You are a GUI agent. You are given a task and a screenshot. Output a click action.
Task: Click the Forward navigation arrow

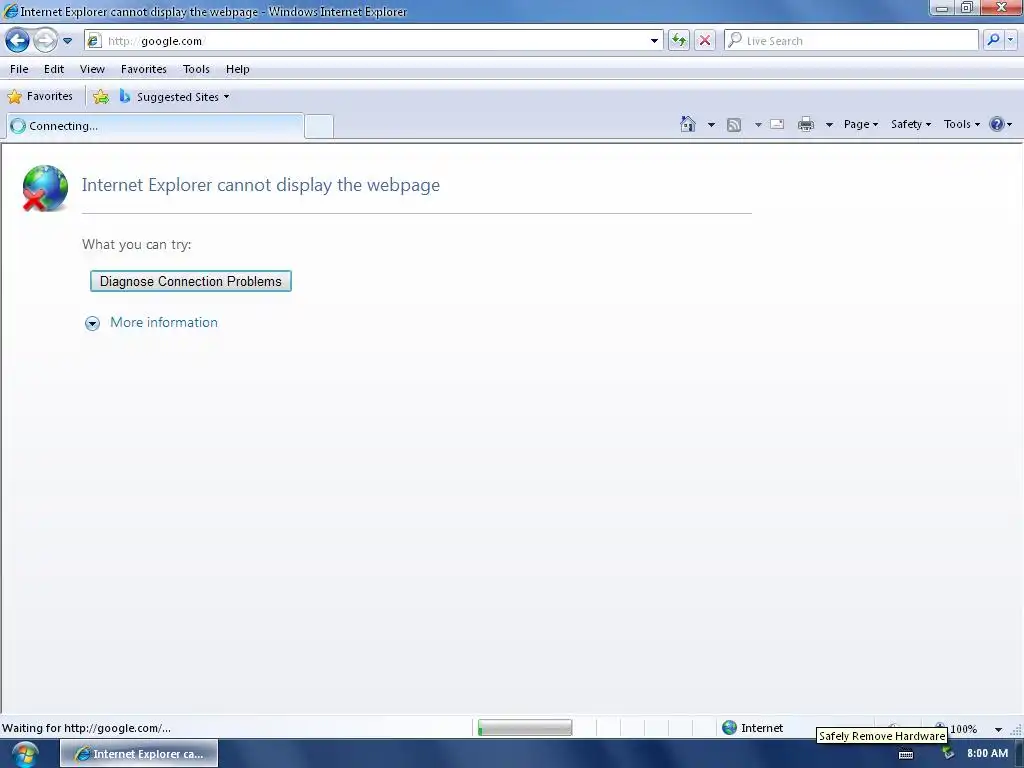[x=45, y=40]
